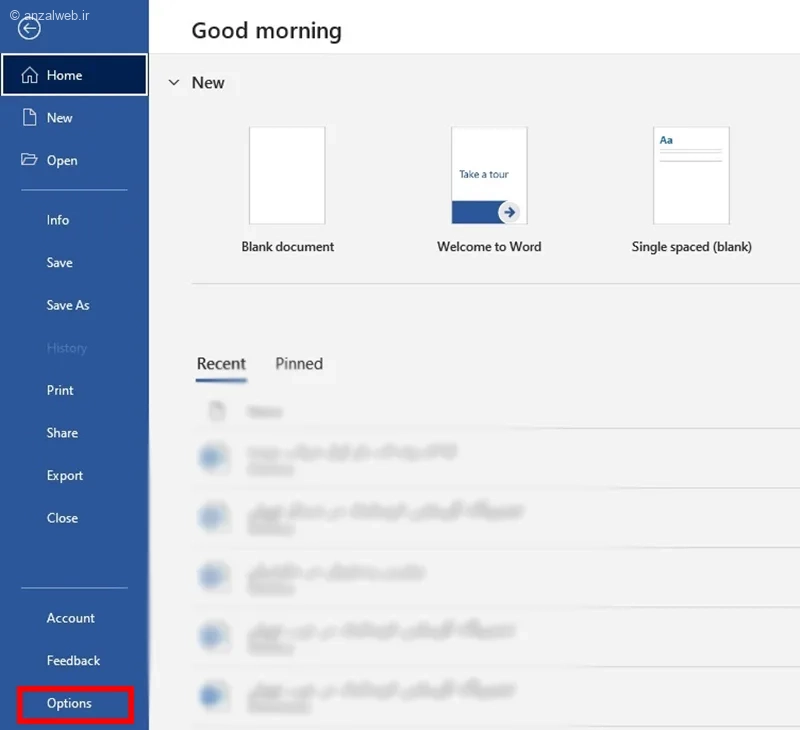The height and width of the screenshot is (730, 800).
Task: Switch to the Pinned tab
Action: [299, 364]
